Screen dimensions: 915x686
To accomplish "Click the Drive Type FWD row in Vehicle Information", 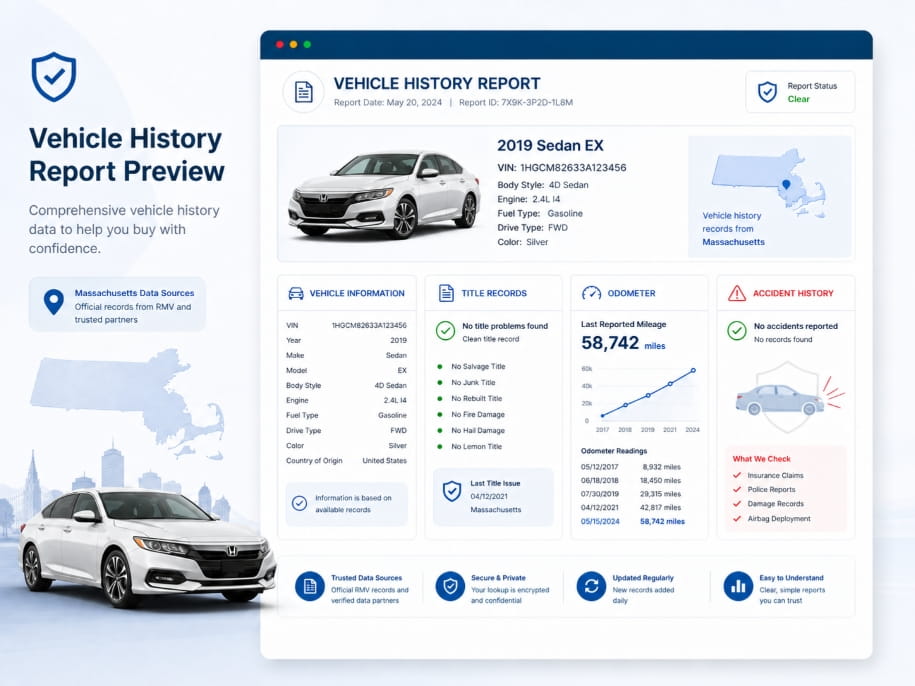I will coord(346,430).
